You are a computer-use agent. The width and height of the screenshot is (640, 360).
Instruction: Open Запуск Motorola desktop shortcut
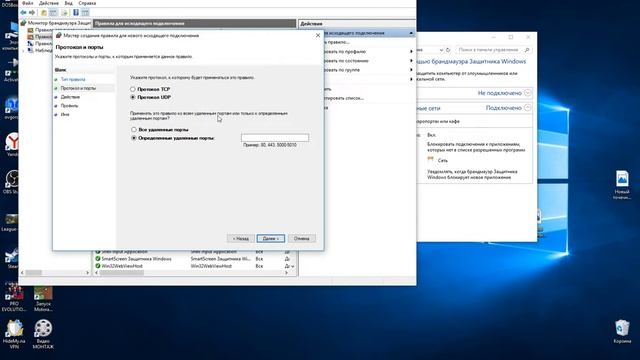pyautogui.click(x=43, y=299)
